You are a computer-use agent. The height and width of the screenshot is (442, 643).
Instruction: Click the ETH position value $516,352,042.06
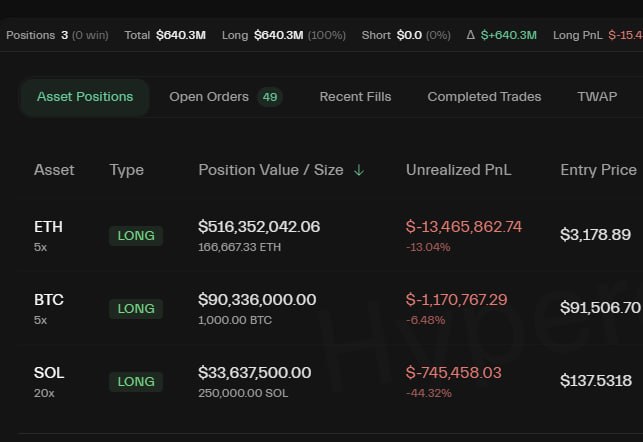[259, 227]
